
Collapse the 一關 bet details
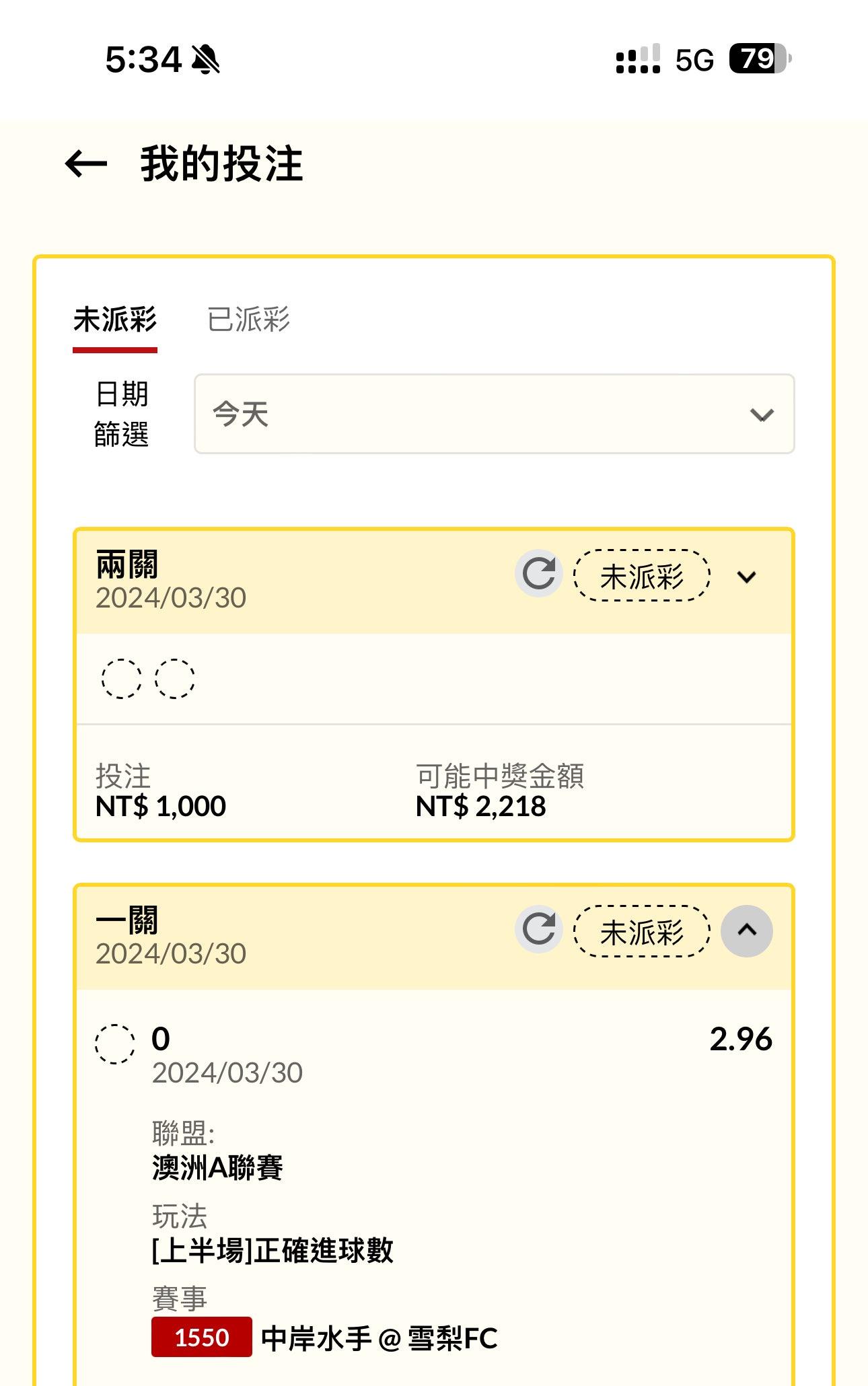(x=747, y=931)
